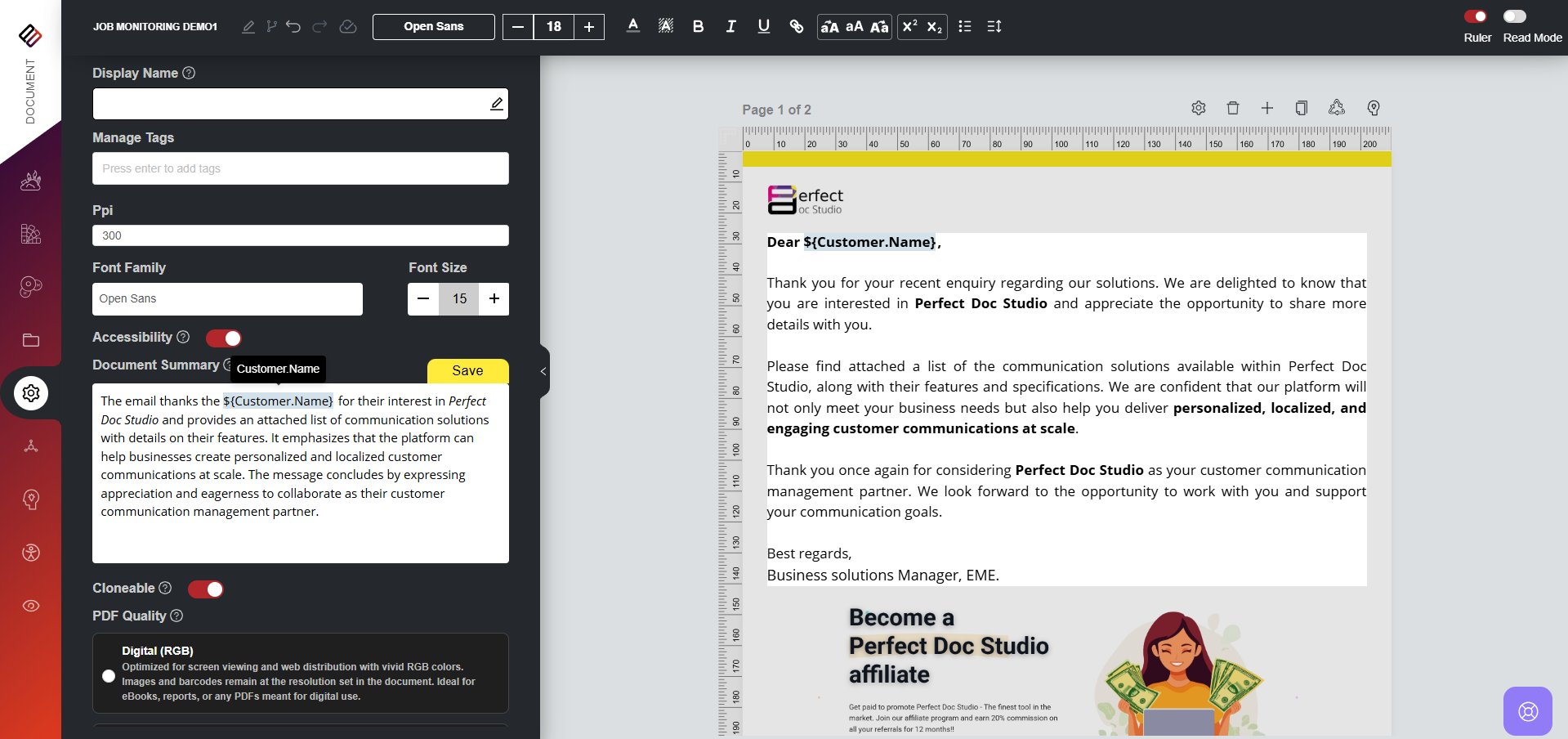
Task: Open the help widget in bottom-right corner
Action: pos(1527,711)
